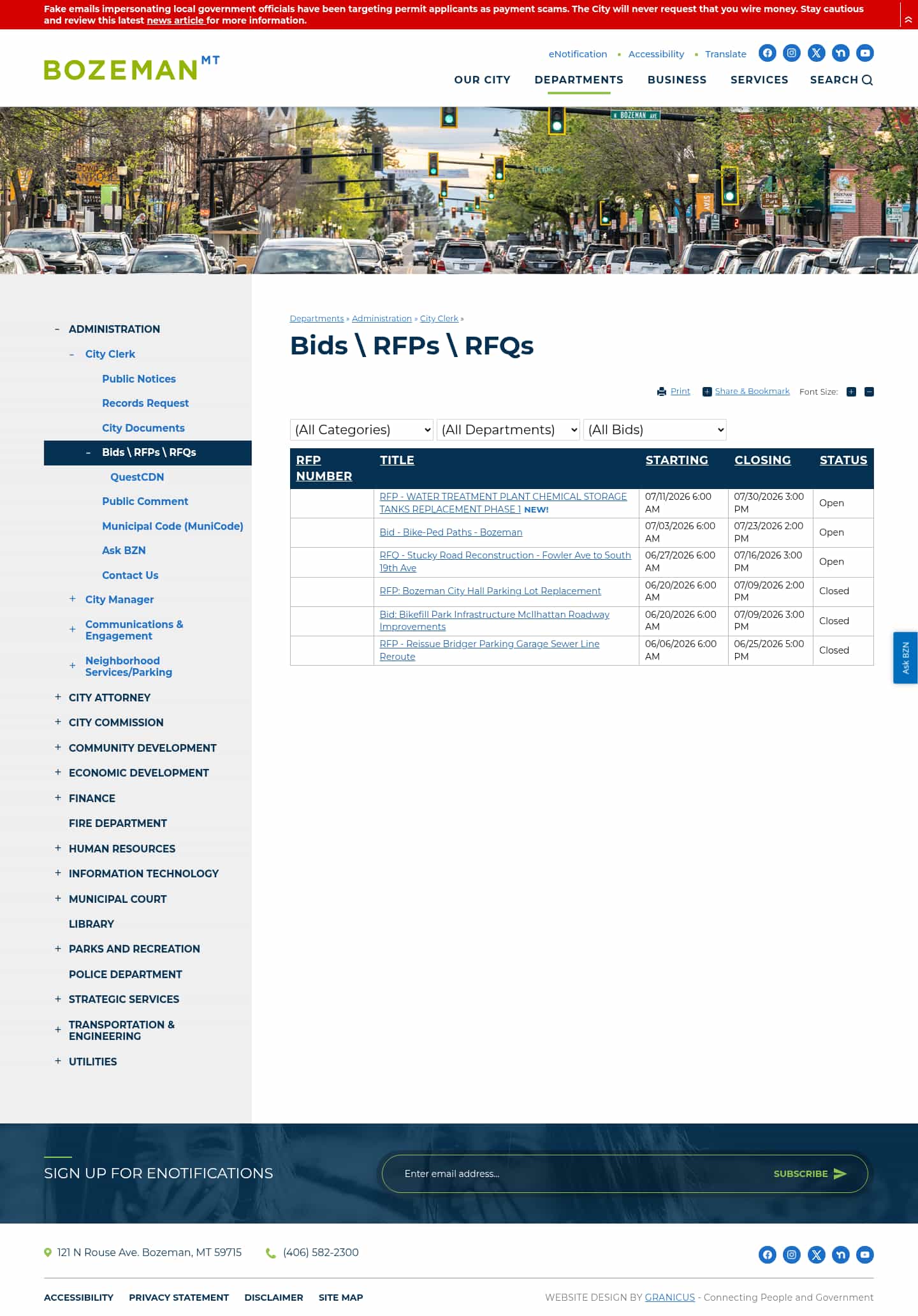
Task: Sort table by Closing column
Action: click(x=762, y=460)
